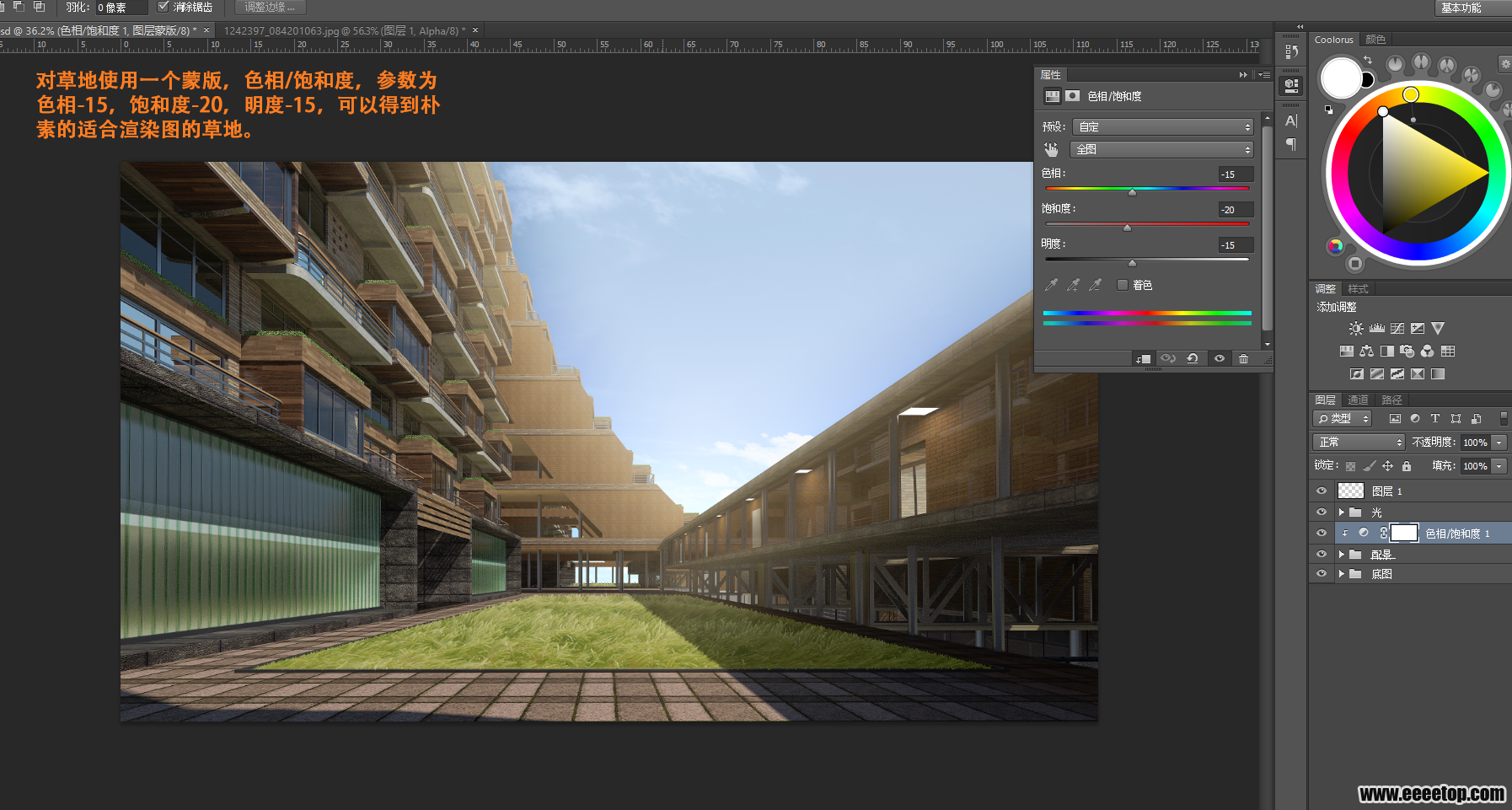Add a Posterize adjustment icon

click(1377, 374)
